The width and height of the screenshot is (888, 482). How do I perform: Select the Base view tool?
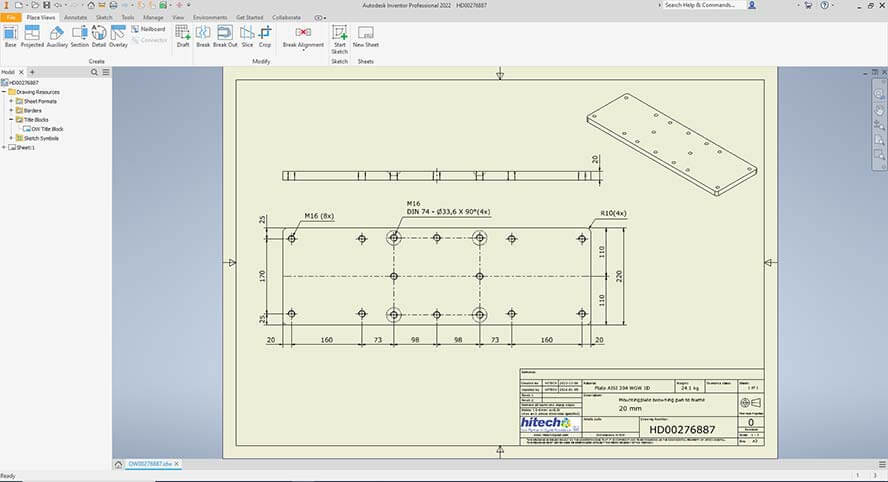coord(10,36)
